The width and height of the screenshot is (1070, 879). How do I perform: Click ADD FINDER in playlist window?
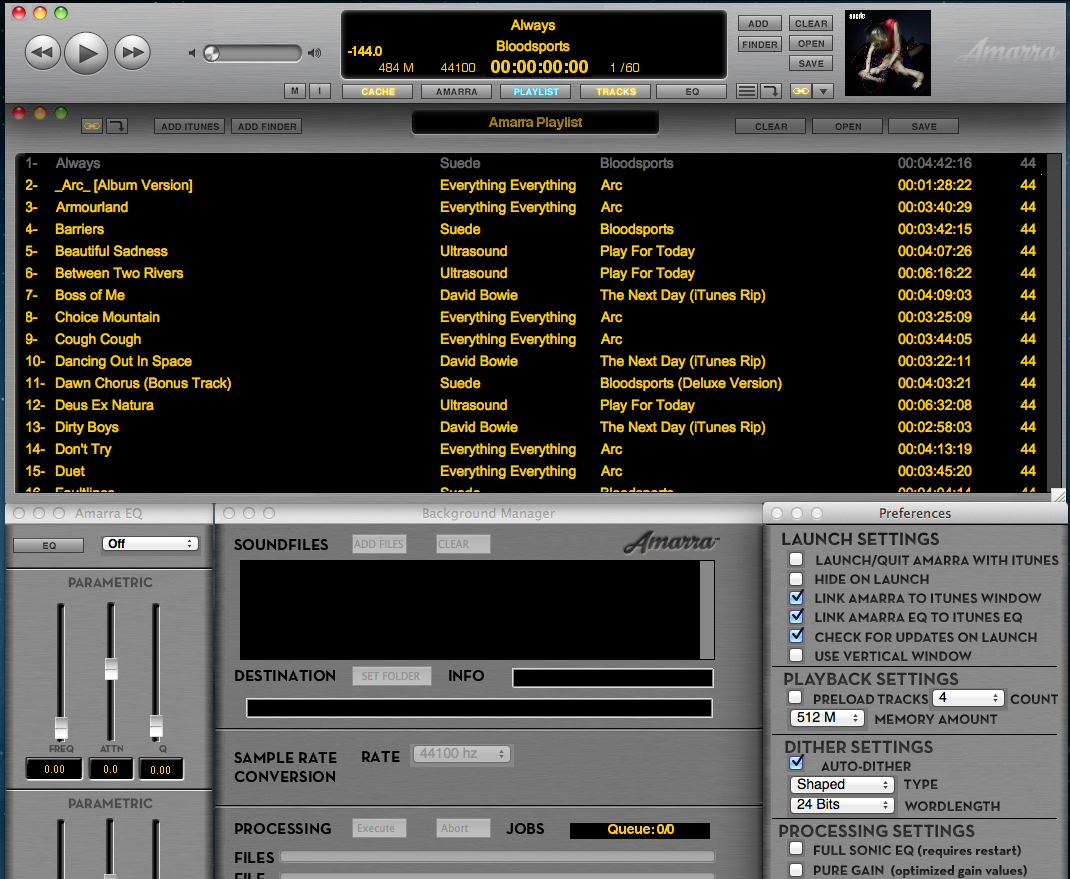(267, 126)
